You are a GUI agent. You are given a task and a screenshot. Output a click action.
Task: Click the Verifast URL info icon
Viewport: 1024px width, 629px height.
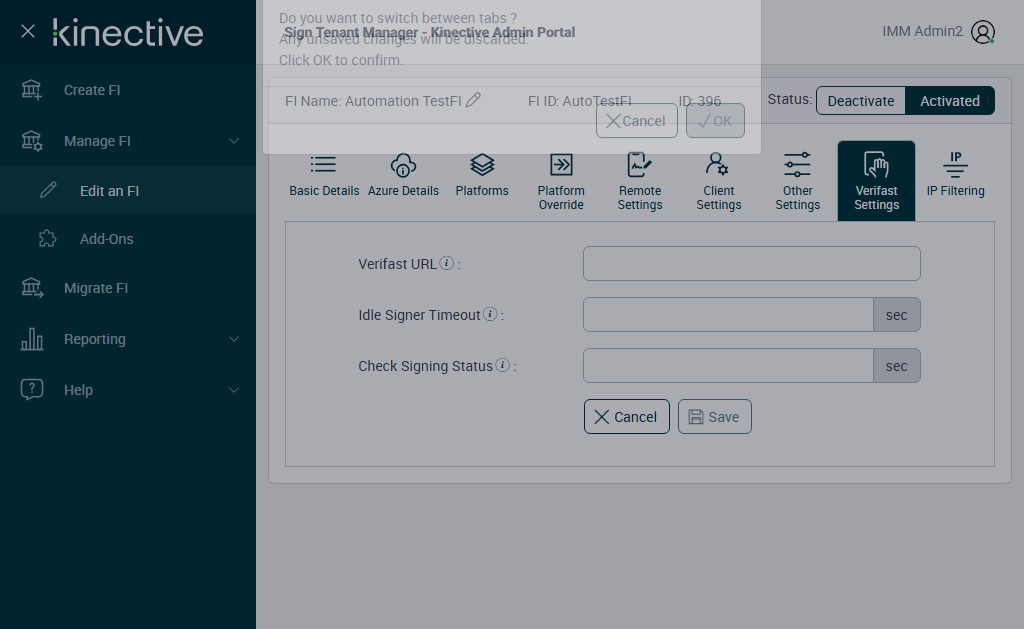447,263
